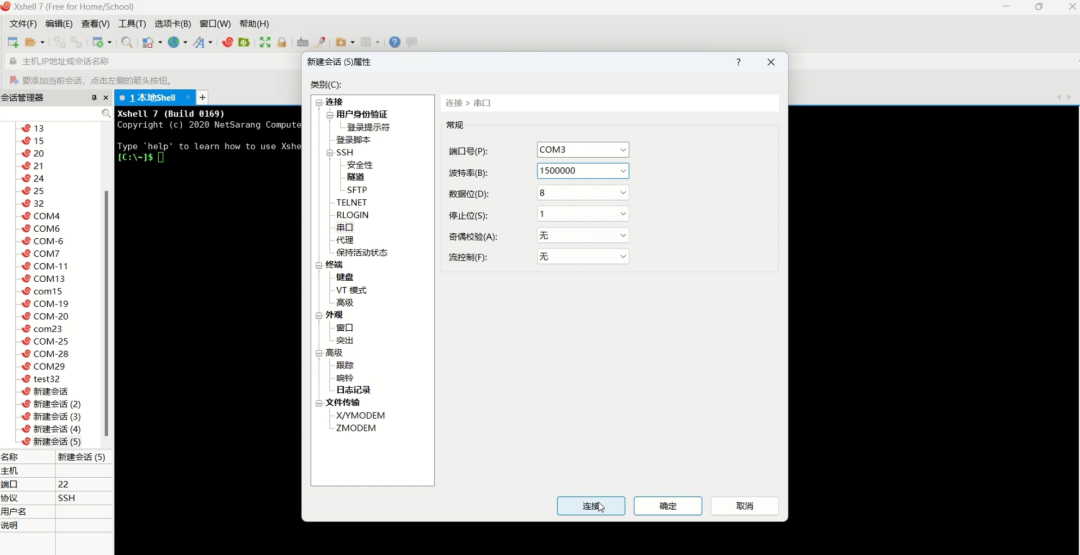This screenshot has height=555, width=1080.
Task: Click the Font toolbar icon
Action: (x=198, y=42)
